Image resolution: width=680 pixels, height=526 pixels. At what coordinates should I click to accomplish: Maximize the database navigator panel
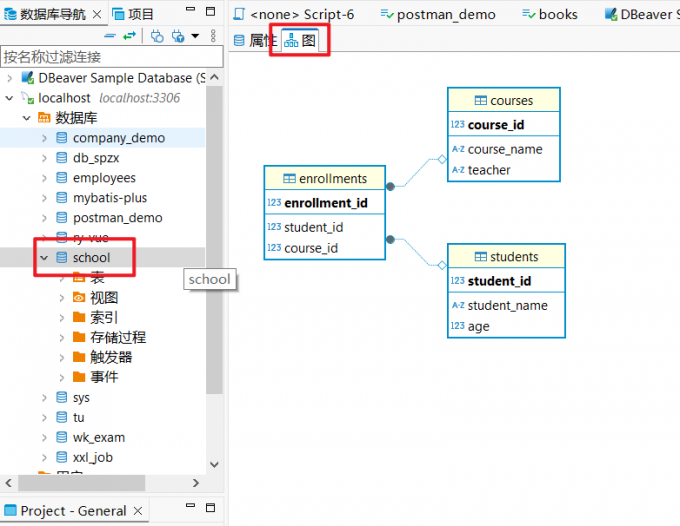click(x=210, y=11)
